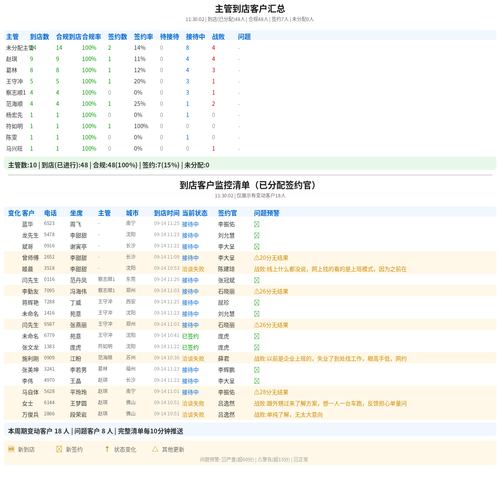This screenshot has width=500, height=482.
Task: Click the 其他更新 triangle legend icon
Action: [155, 449]
